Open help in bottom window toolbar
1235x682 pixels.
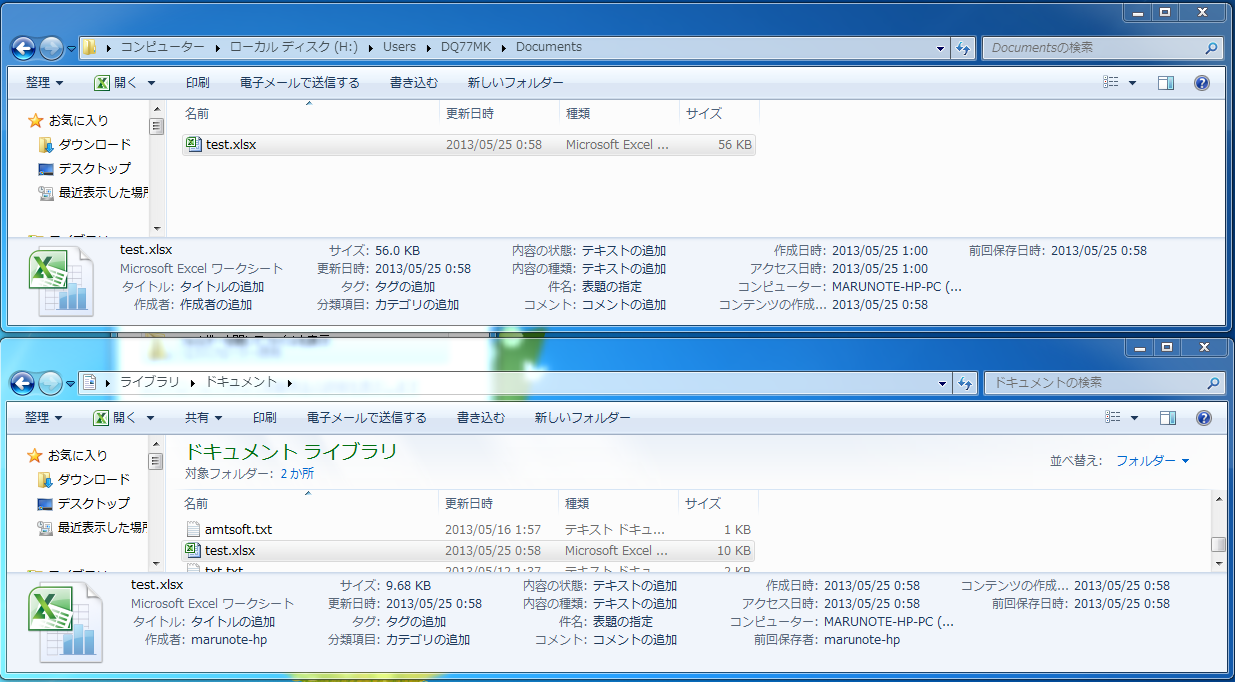pyautogui.click(x=1202, y=418)
